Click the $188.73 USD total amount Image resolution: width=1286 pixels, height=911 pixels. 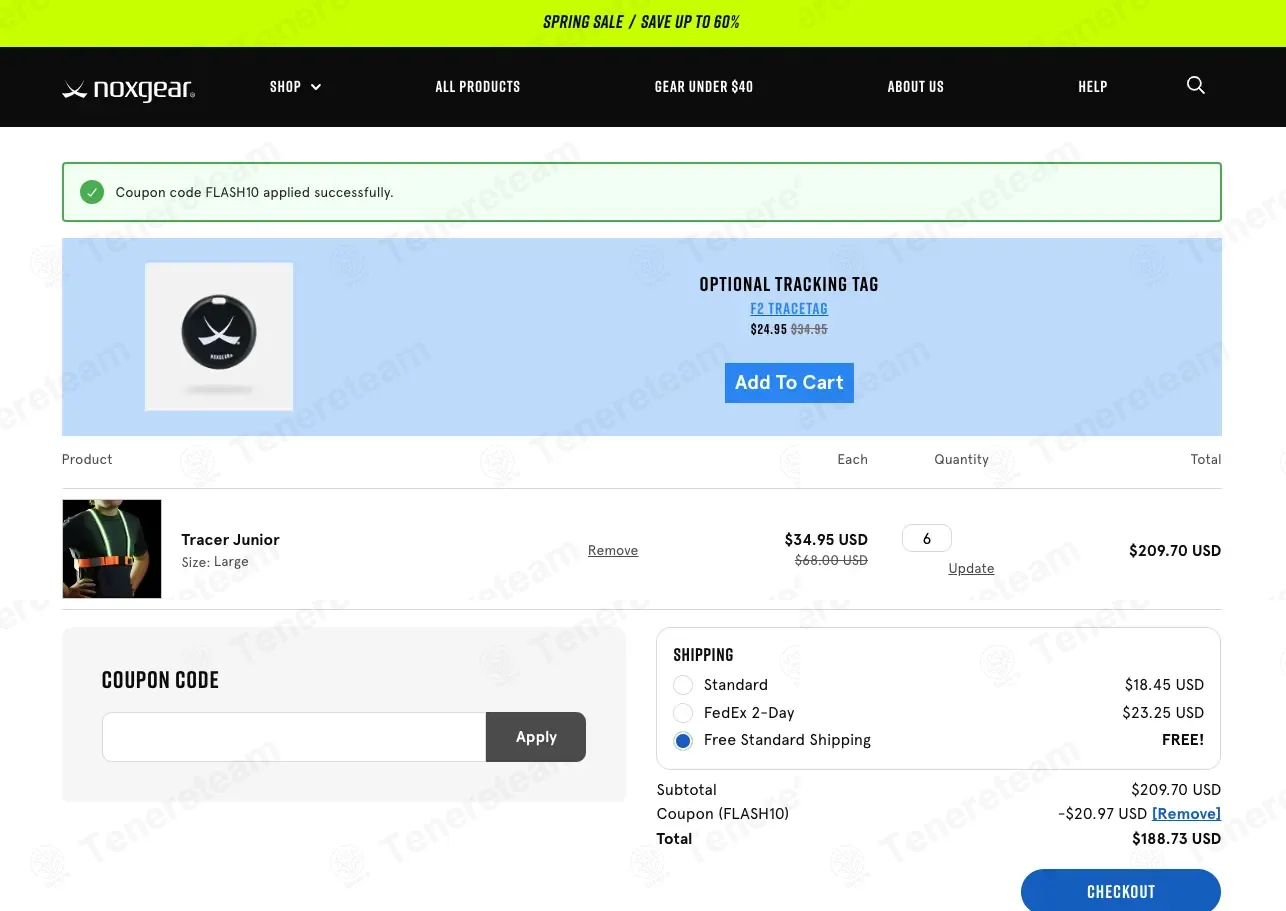(1176, 839)
